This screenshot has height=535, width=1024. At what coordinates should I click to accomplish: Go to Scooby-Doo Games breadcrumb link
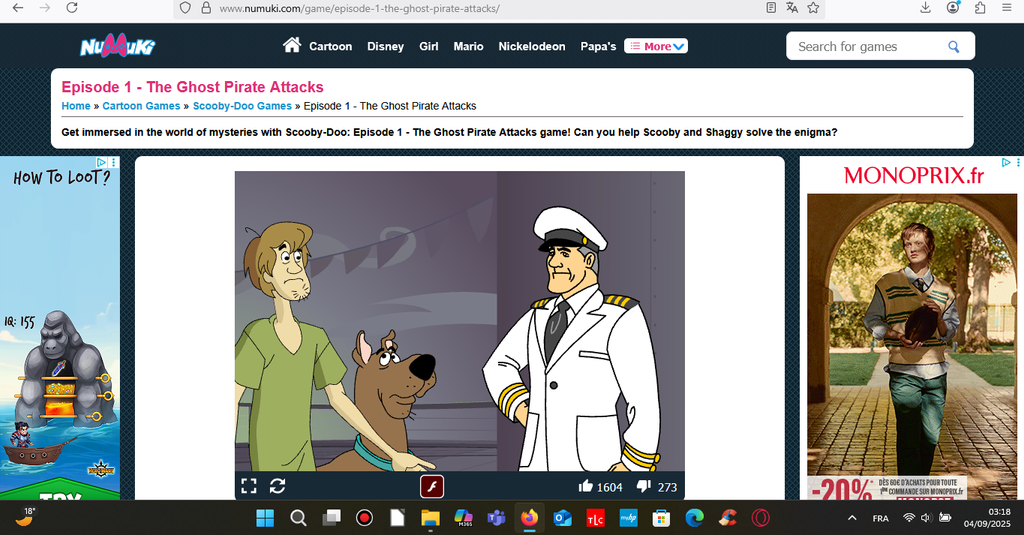click(x=242, y=106)
